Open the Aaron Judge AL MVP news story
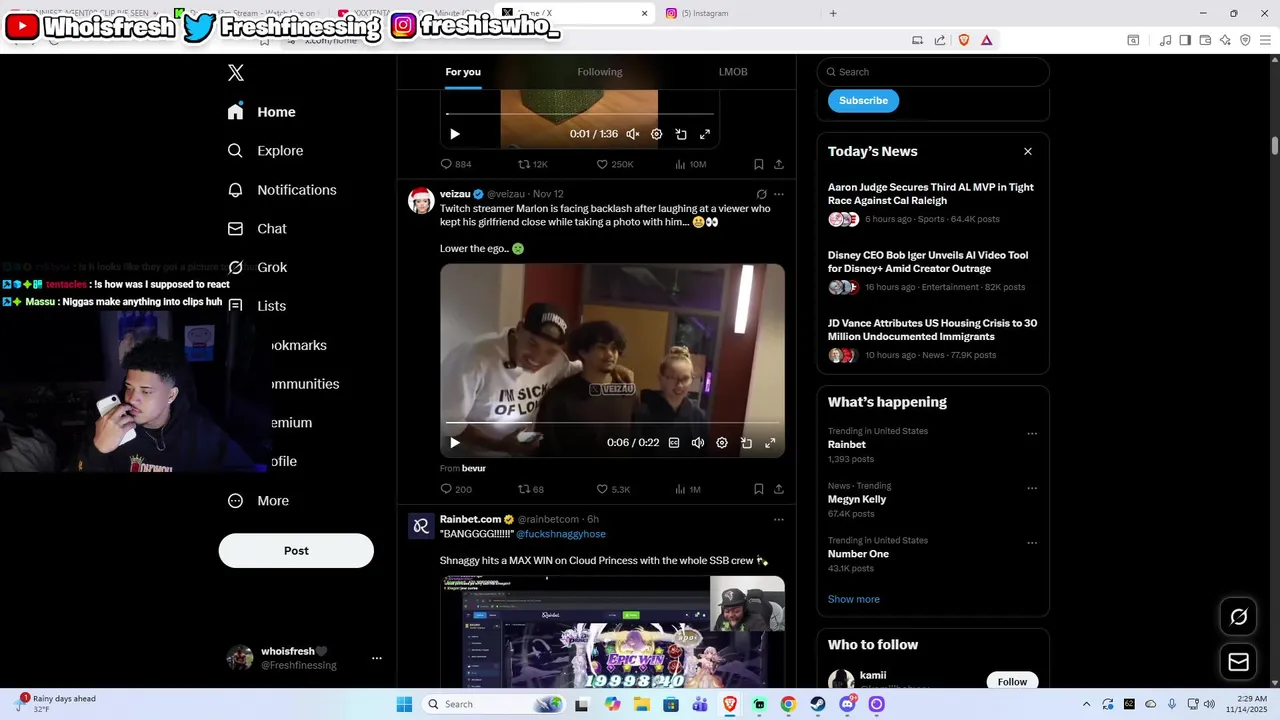Screen dimensions: 1280x720 [x=931, y=203]
